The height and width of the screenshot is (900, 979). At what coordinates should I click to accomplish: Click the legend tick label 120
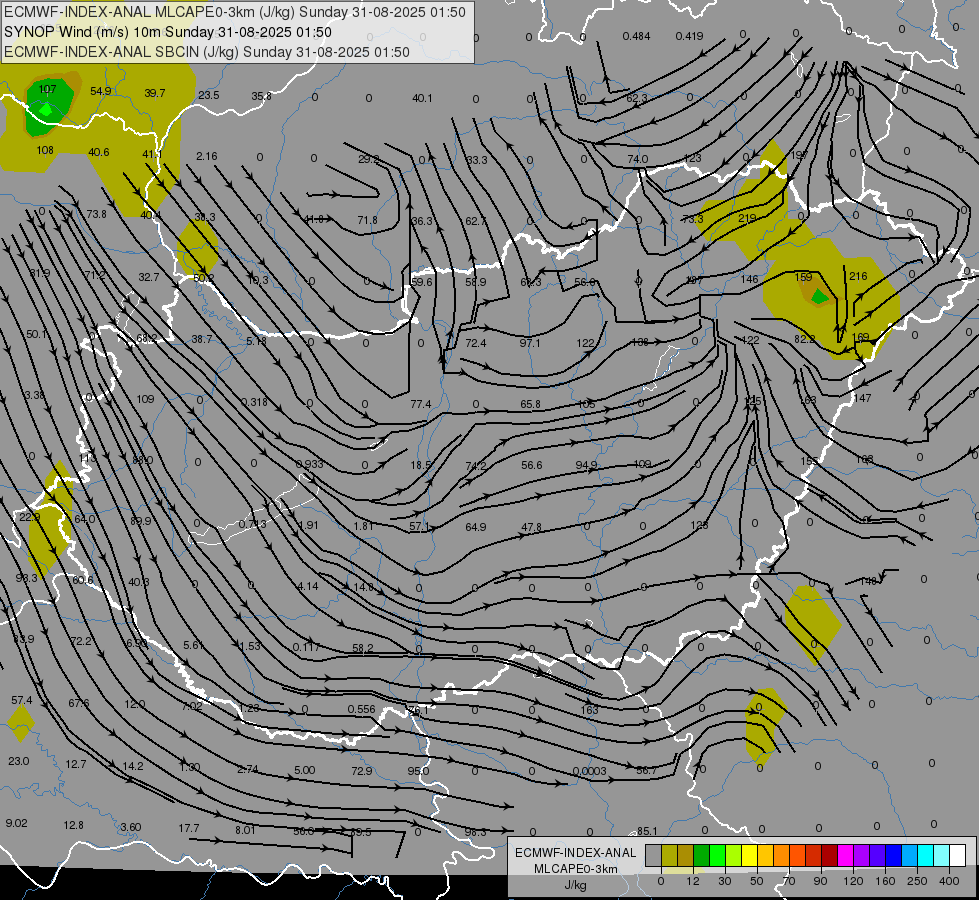point(853,881)
